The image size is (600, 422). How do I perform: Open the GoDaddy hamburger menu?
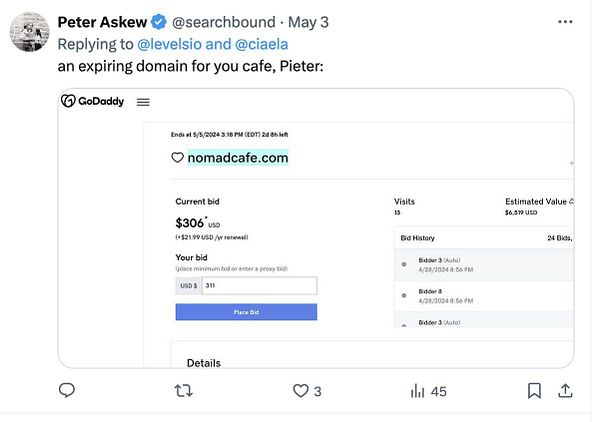143,101
